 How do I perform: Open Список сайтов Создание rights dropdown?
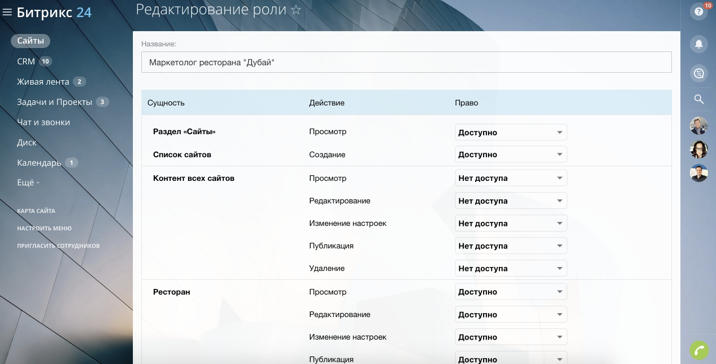[511, 154]
